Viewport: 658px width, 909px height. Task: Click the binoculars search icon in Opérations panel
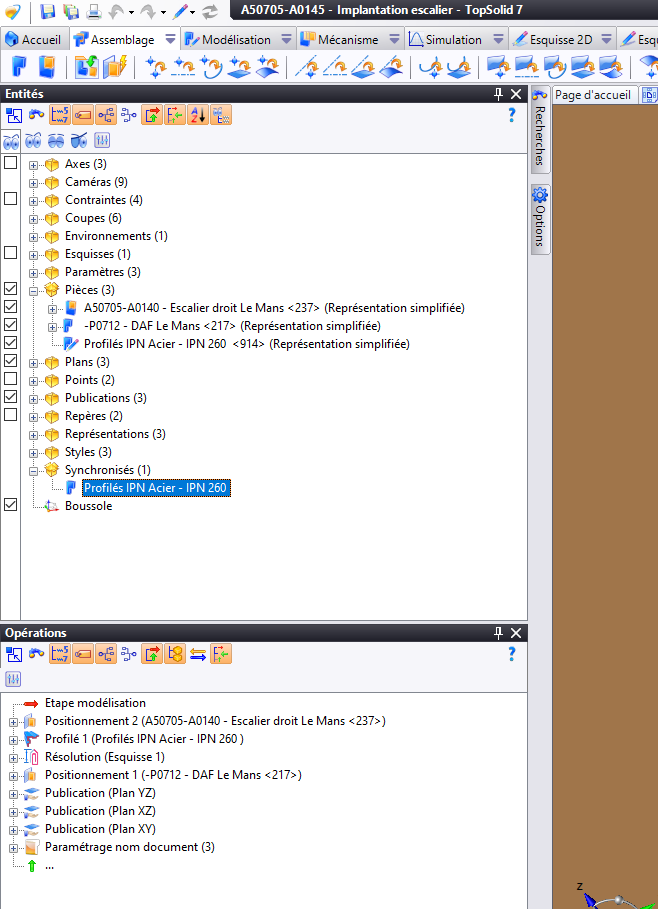tap(37, 654)
